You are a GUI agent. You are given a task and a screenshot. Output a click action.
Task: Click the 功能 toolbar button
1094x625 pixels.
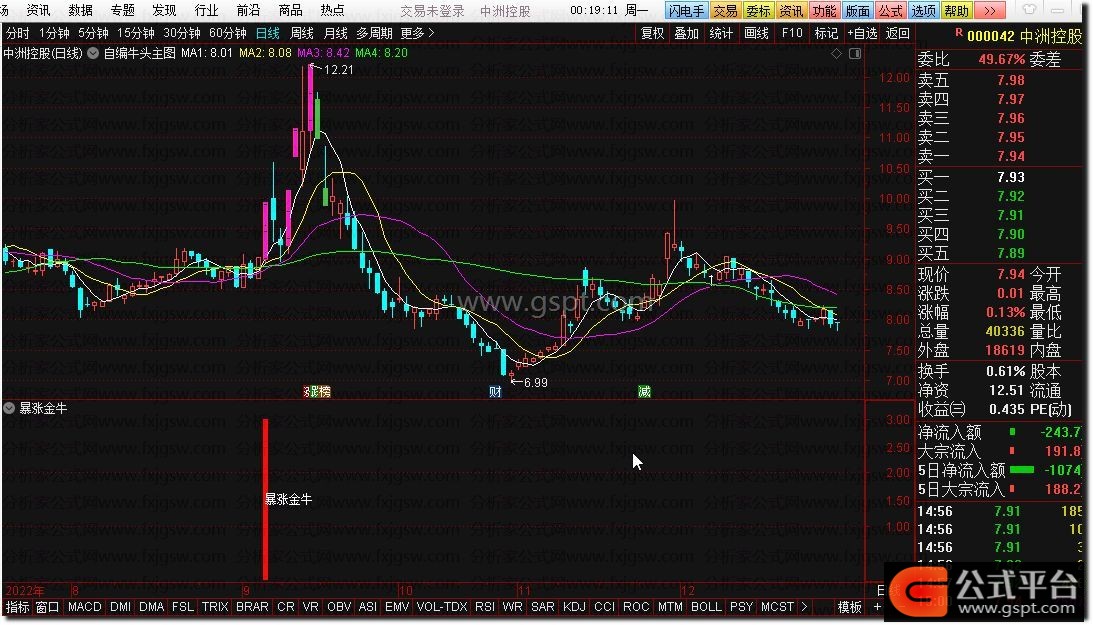[x=824, y=10]
